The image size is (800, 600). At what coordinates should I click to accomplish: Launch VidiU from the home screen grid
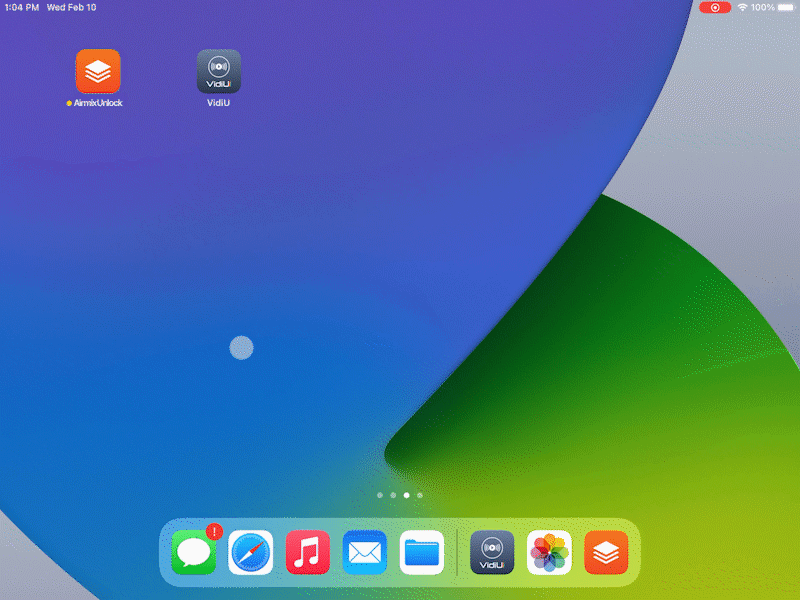point(218,71)
